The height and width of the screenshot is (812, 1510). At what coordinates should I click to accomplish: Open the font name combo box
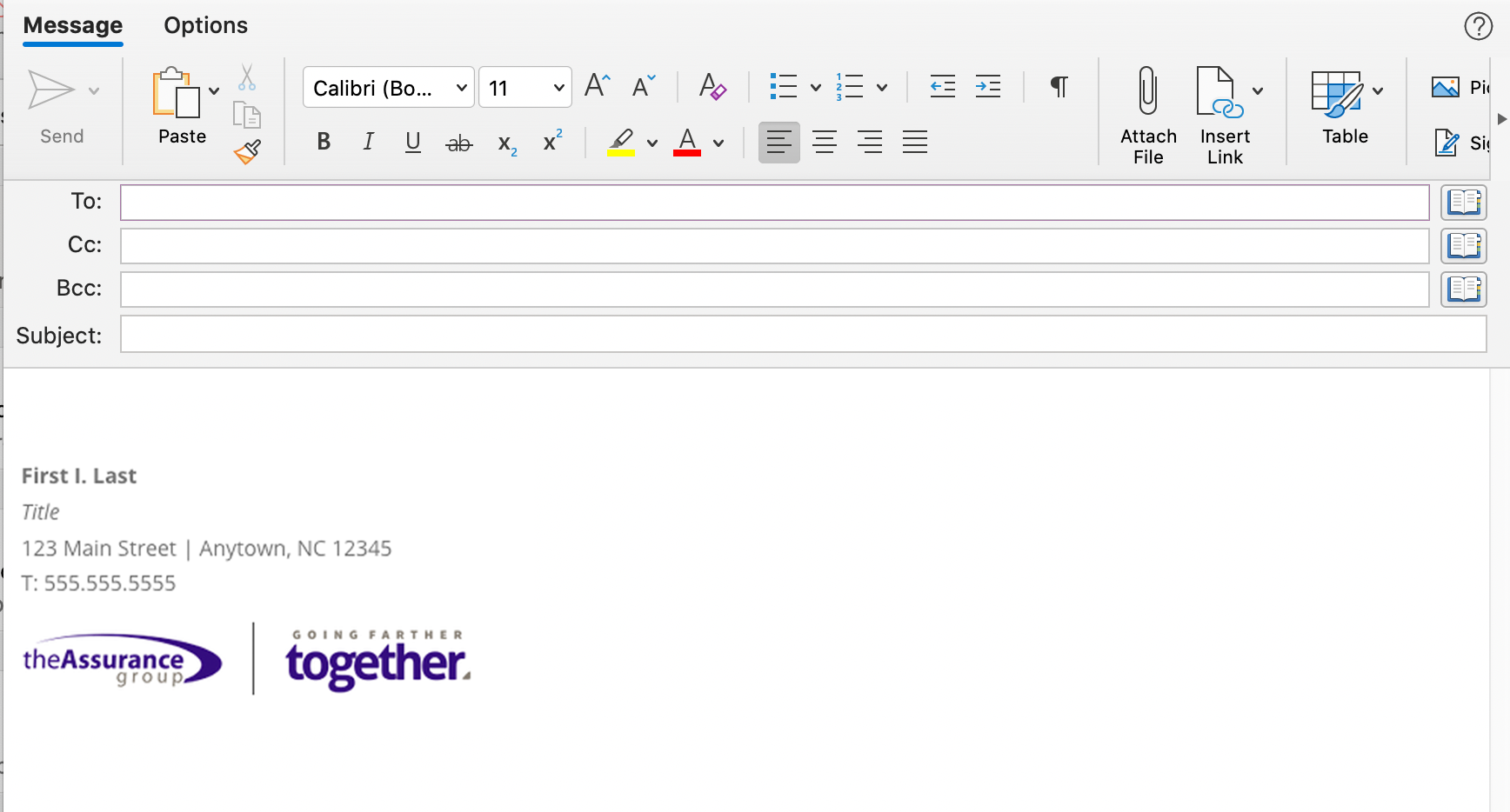(389, 88)
